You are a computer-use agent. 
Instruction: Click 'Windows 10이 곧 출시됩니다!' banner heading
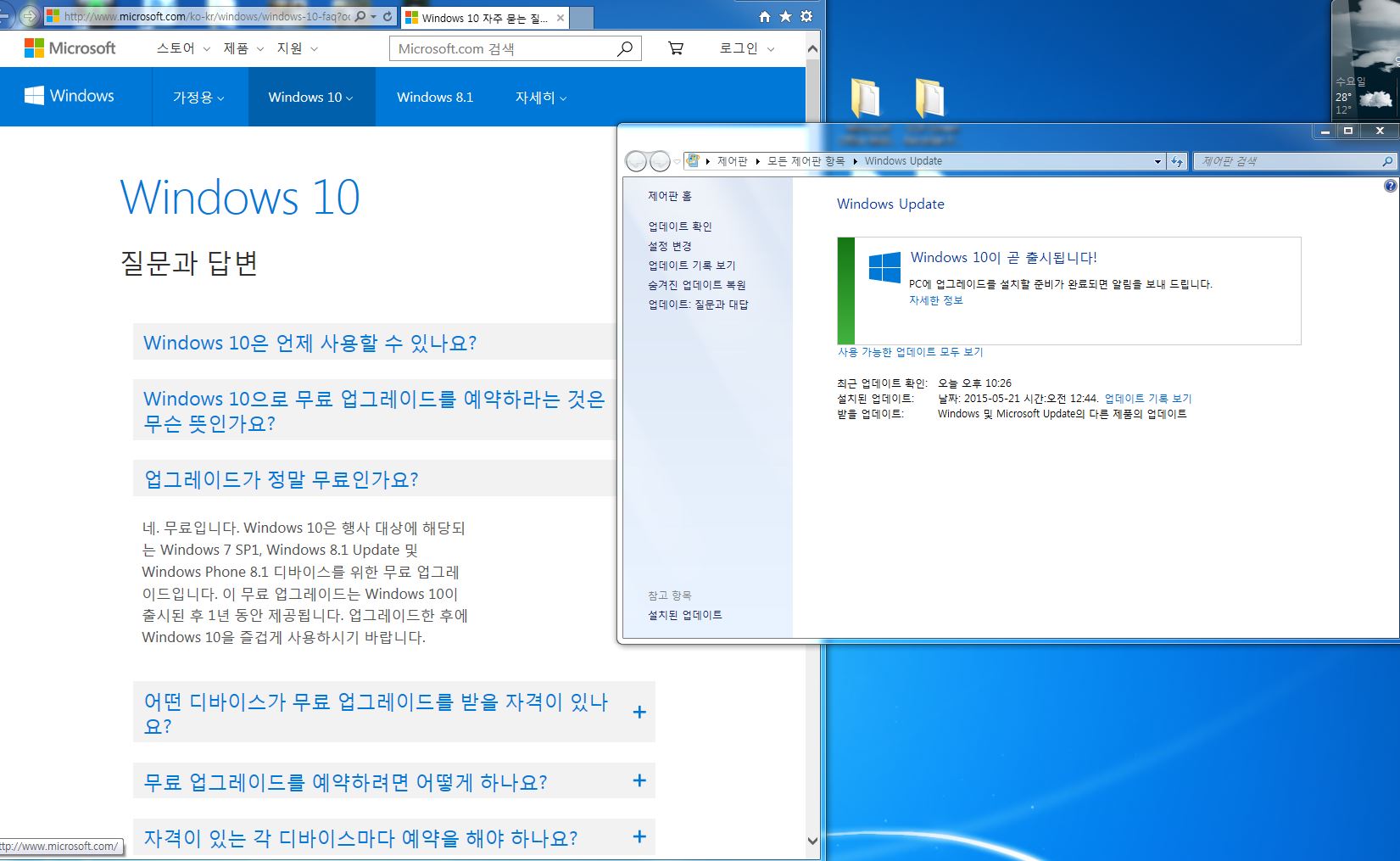tap(1004, 258)
